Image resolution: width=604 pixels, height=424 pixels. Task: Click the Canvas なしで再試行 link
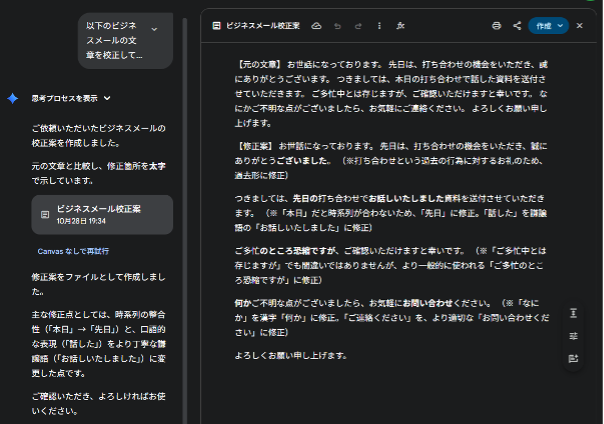point(73,251)
